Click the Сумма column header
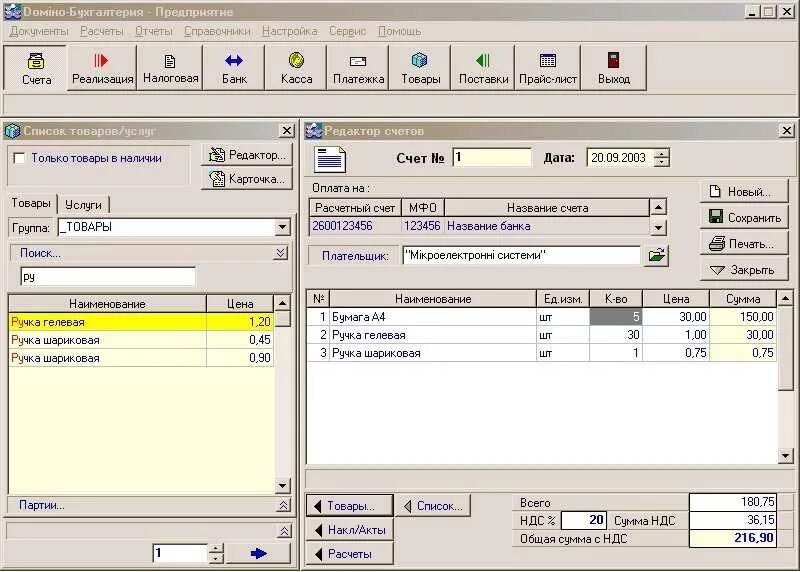This screenshot has width=800, height=572. point(743,299)
